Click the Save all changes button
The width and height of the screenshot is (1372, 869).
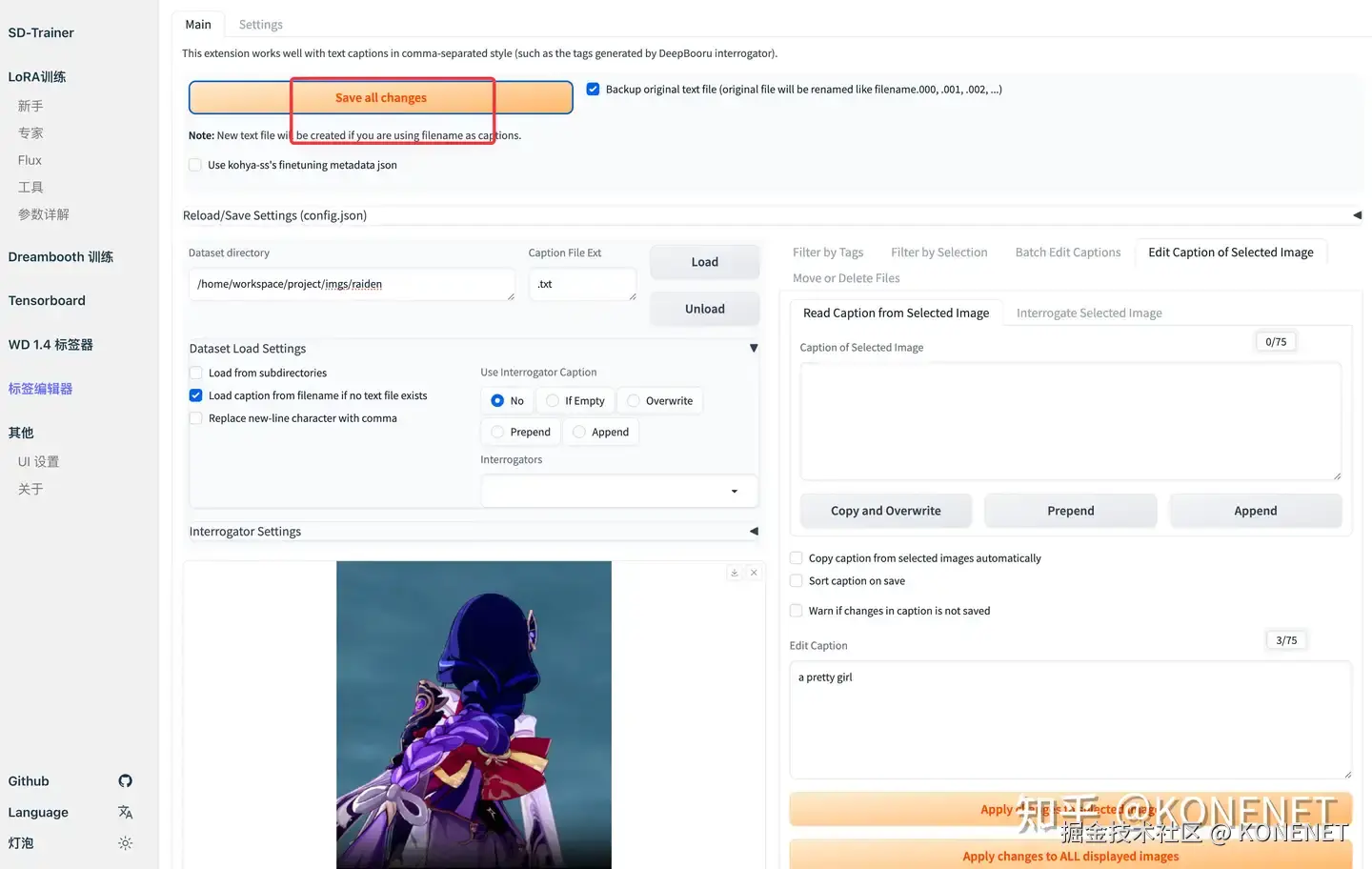[x=381, y=98]
